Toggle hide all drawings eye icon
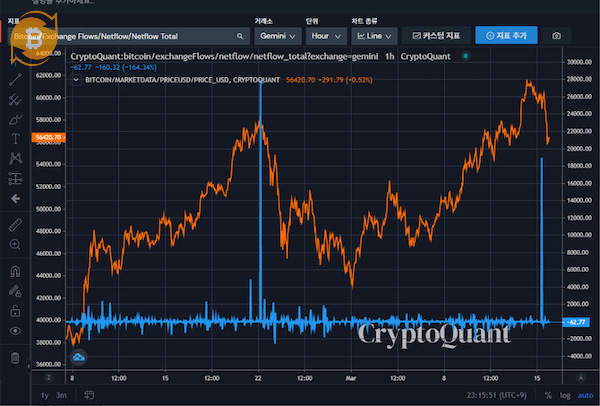Screen dimensions: 600x406 click(15, 331)
